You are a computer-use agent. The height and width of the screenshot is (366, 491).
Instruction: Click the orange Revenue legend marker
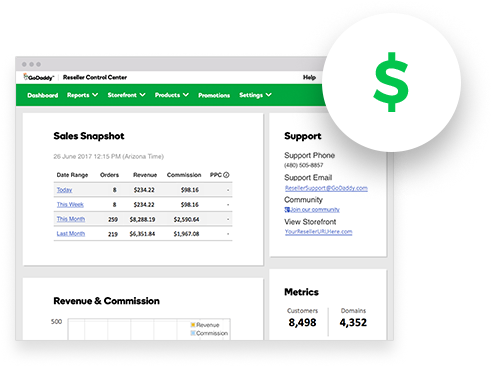tap(193, 325)
